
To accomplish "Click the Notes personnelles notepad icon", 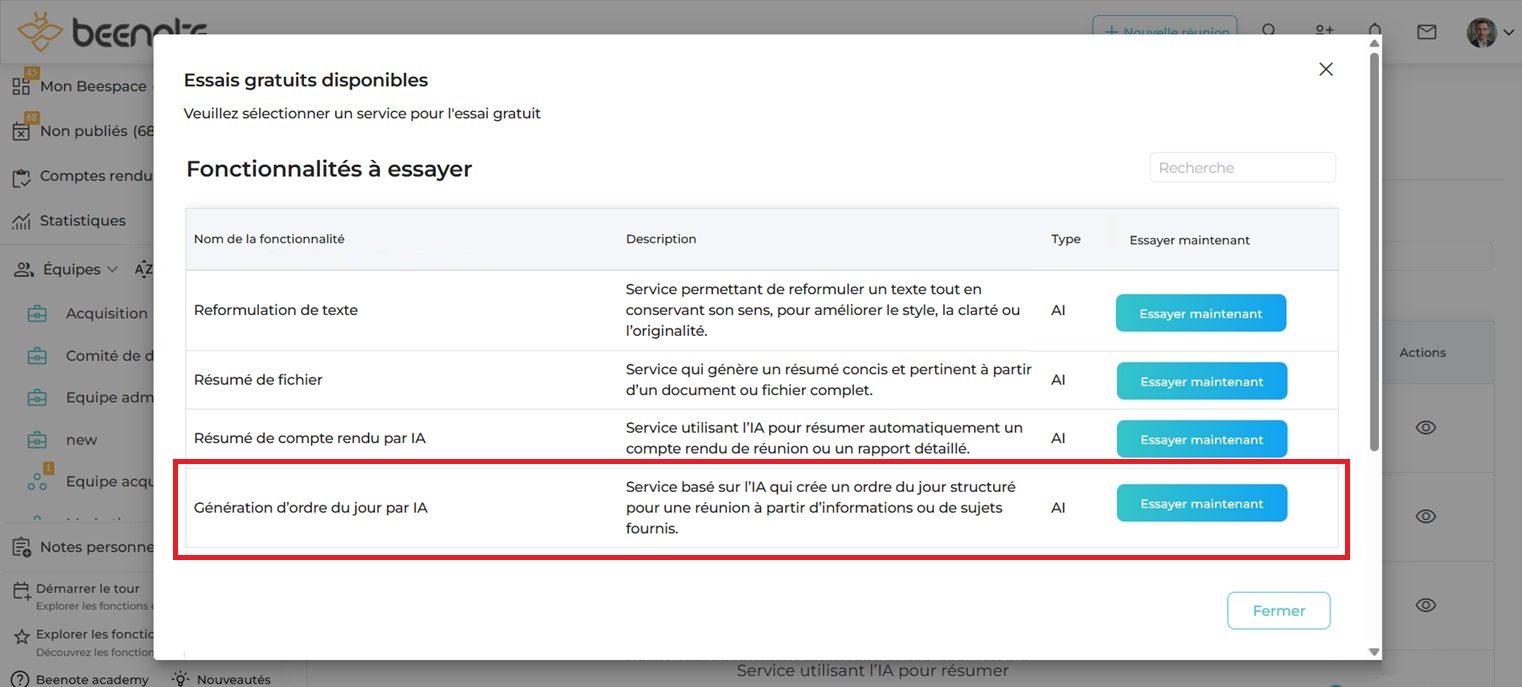I will pyautogui.click(x=21, y=547).
